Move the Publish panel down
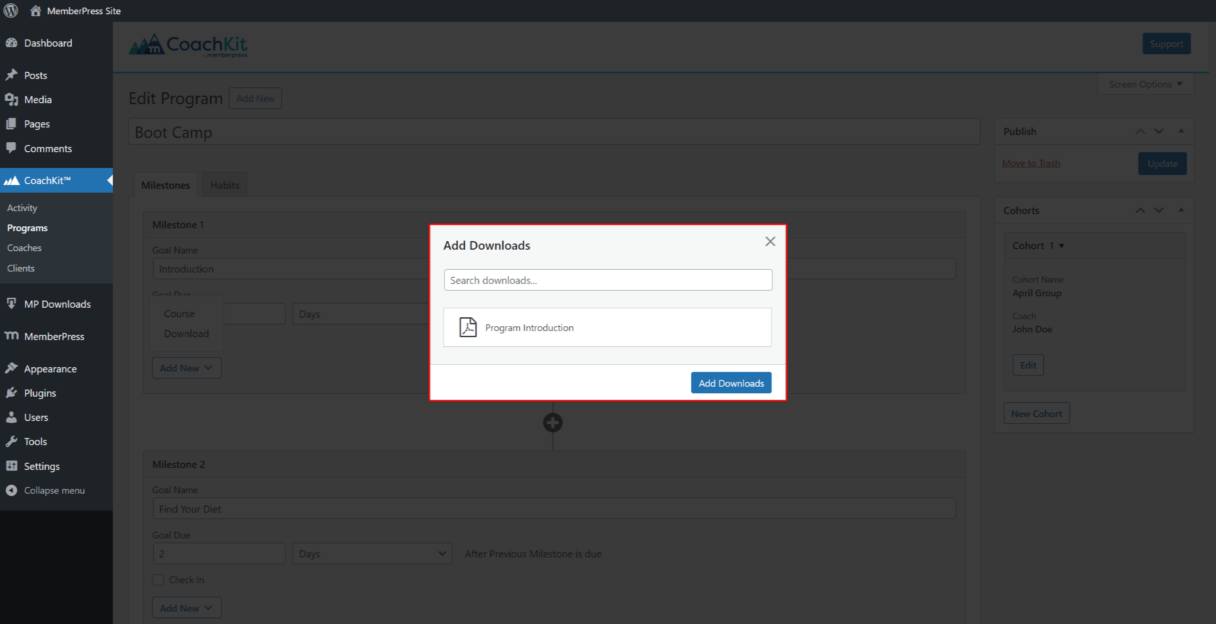The image size is (1216, 624). [x=1159, y=131]
